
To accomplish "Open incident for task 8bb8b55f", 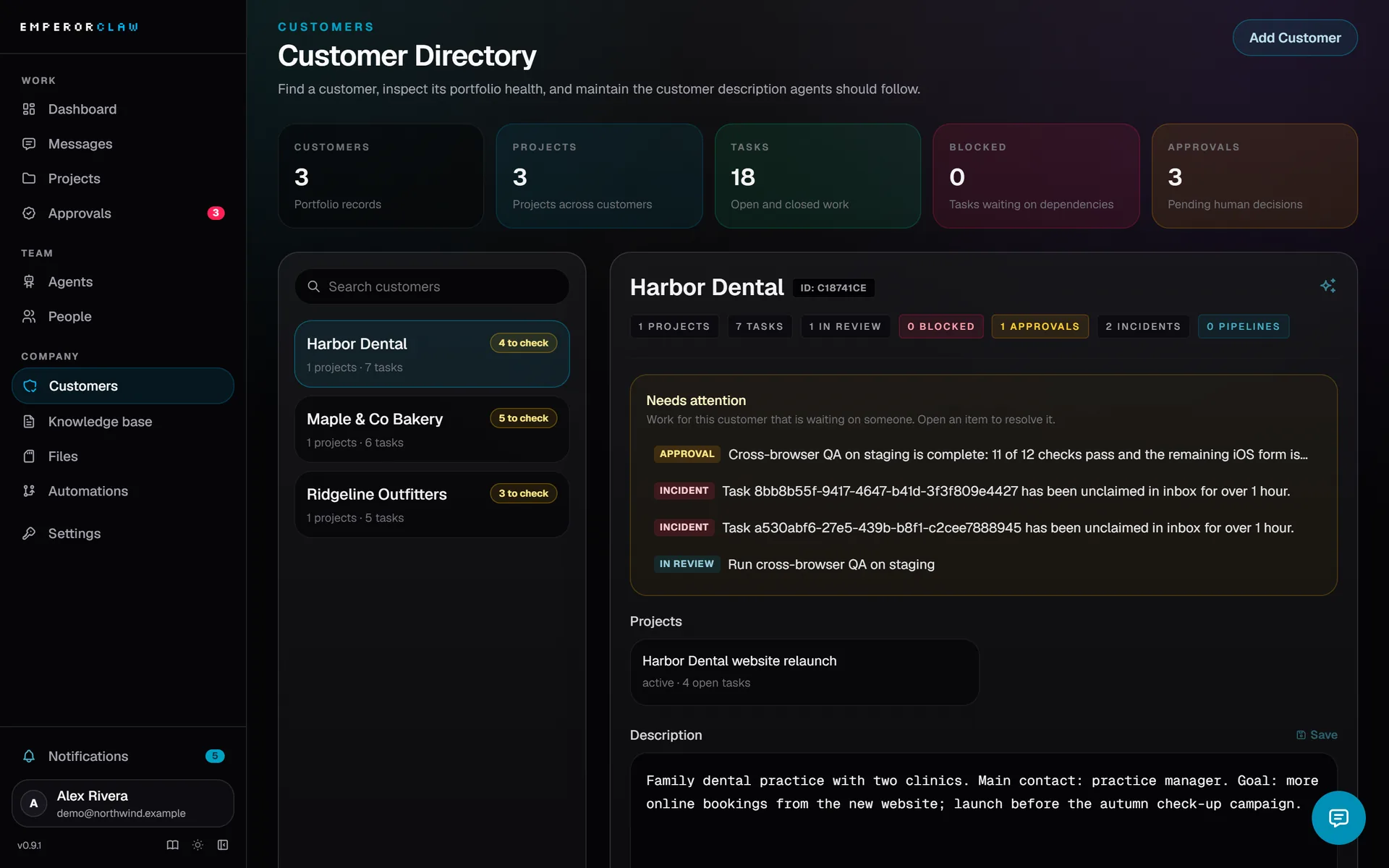I will (x=983, y=491).
